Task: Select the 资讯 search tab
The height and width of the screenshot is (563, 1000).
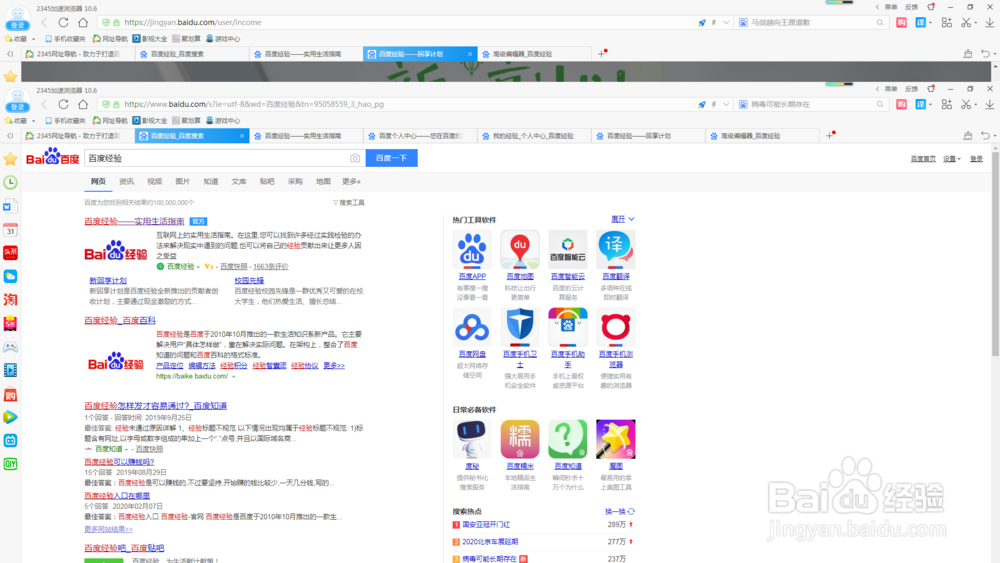Action: (126, 182)
